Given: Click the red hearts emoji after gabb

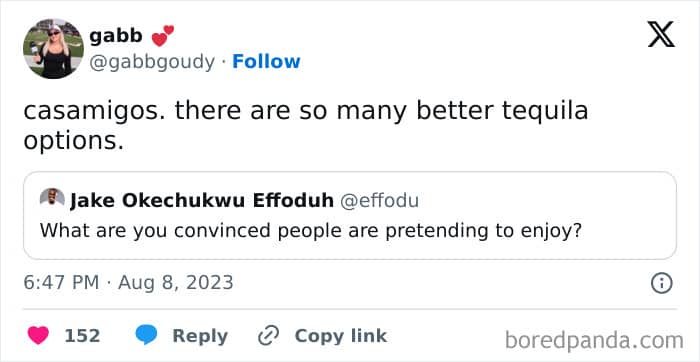Looking at the screenshot, I should [x=162, y=36].
